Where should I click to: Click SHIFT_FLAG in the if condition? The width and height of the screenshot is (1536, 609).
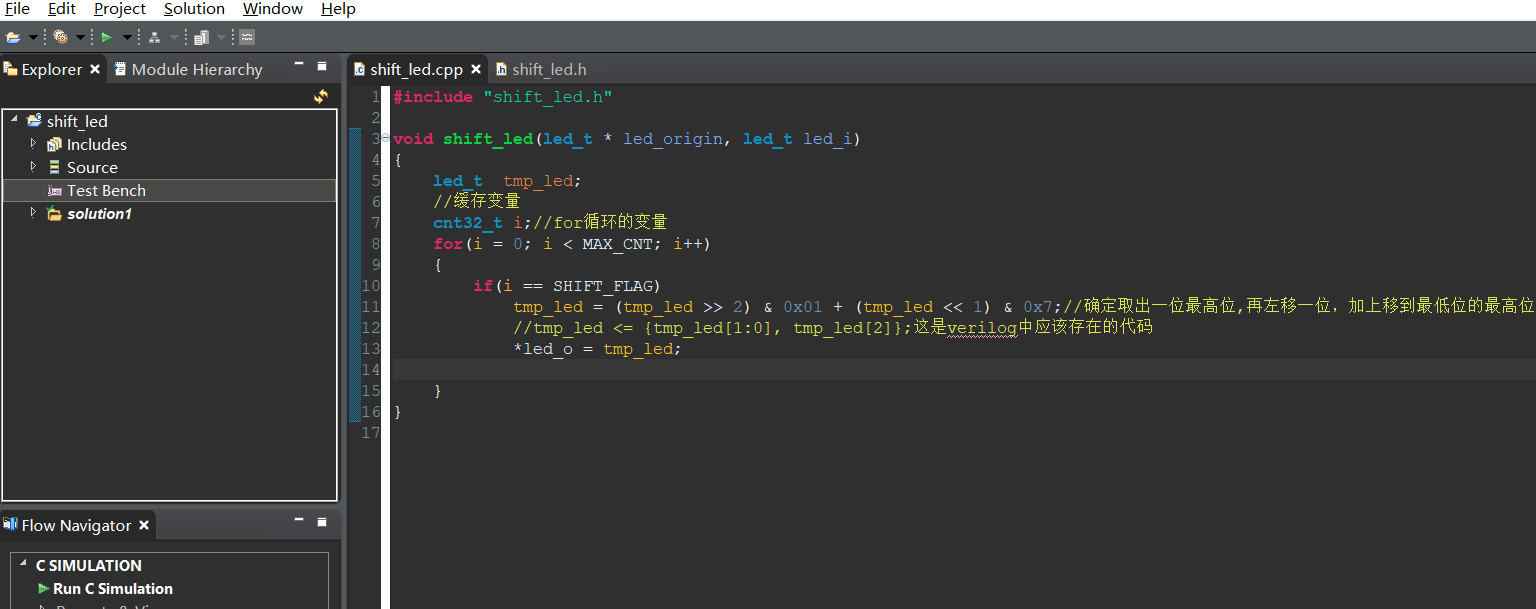coord(602,285)
